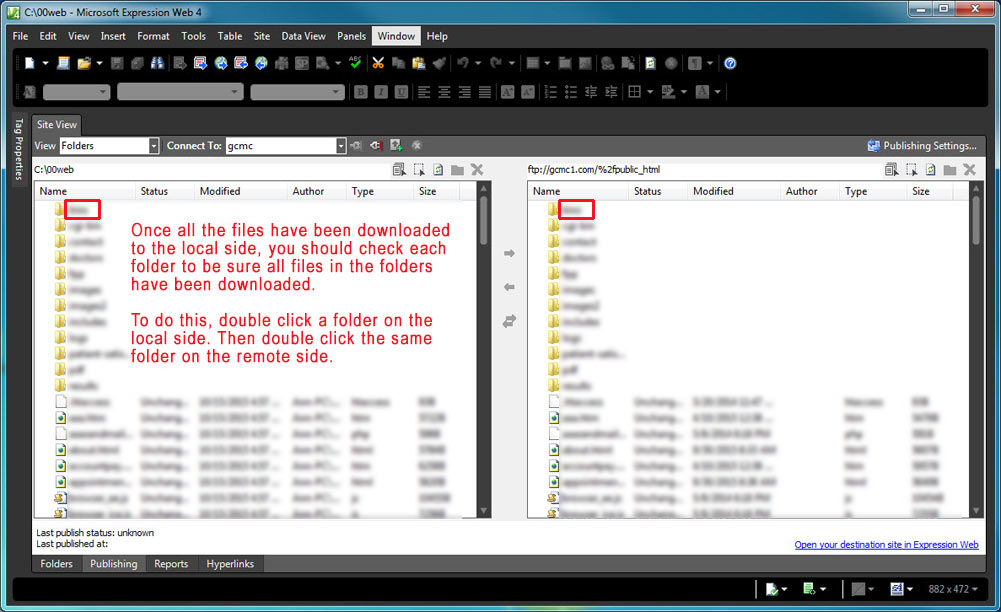Click the synchronize files double arrow
The image size is (1001, 612).
click(x=509, y=321)
